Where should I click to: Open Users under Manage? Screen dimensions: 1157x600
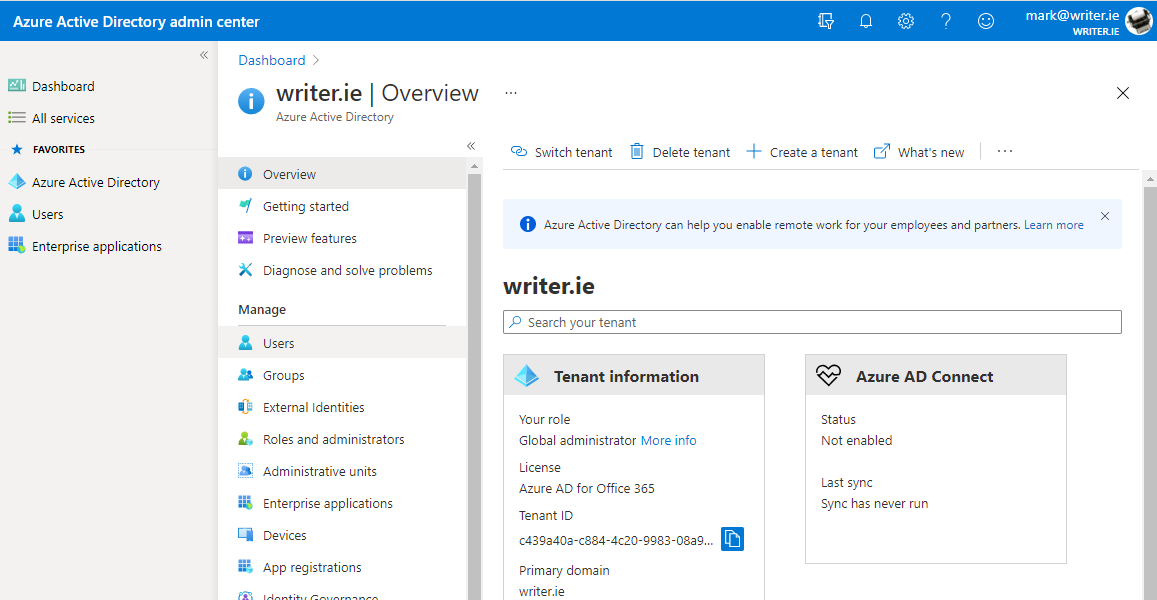pyautogui.click(x=342, y=343)
